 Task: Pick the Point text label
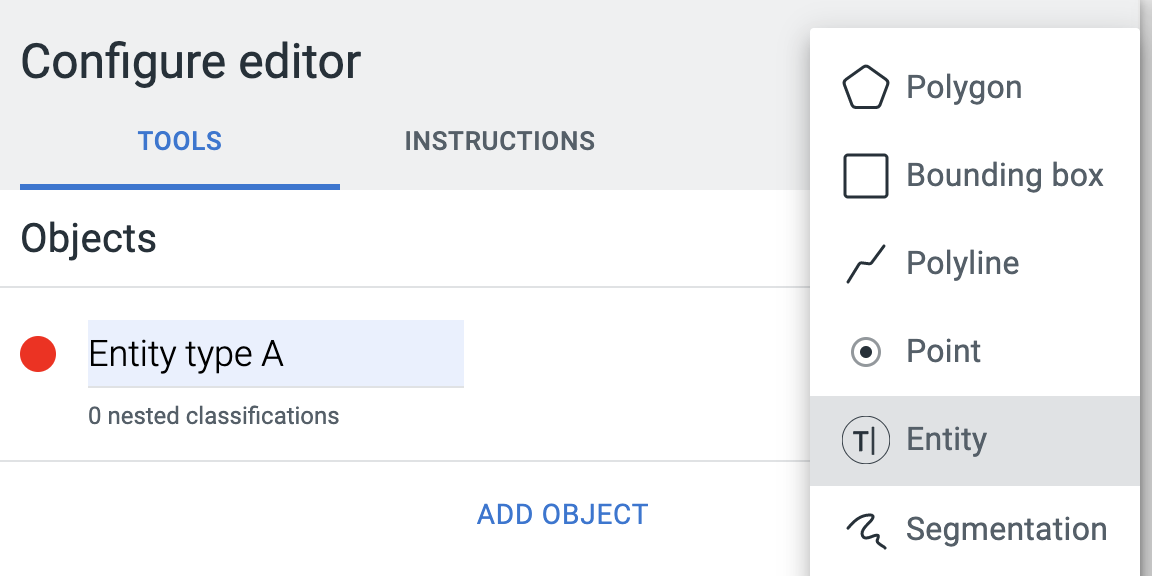(943, 351)
